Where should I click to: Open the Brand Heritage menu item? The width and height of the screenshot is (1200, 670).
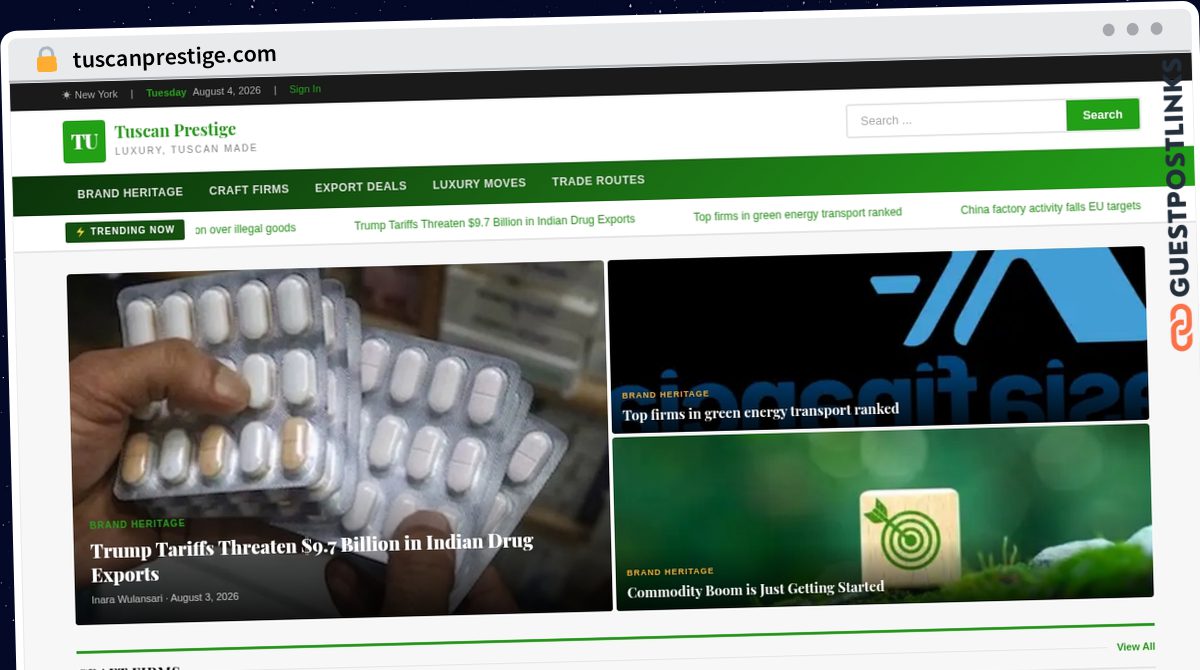(130, 193)
